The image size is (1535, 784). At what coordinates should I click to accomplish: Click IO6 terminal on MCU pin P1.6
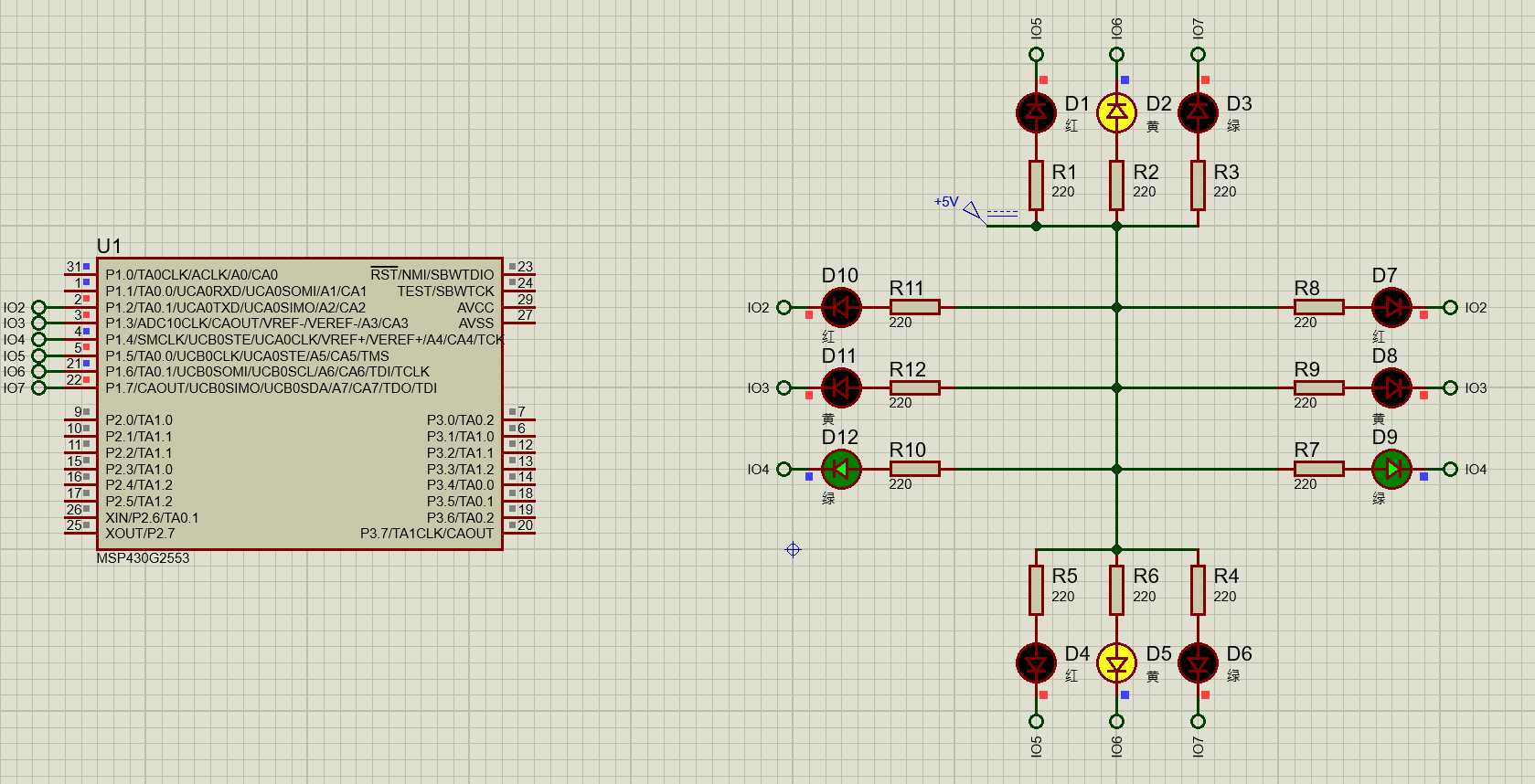click(x=38, y=371)
